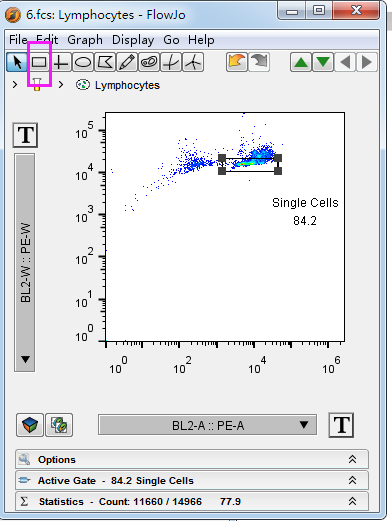
Task: Activate the Pencil freehand gate tool
Action: (x=127, y=62)
